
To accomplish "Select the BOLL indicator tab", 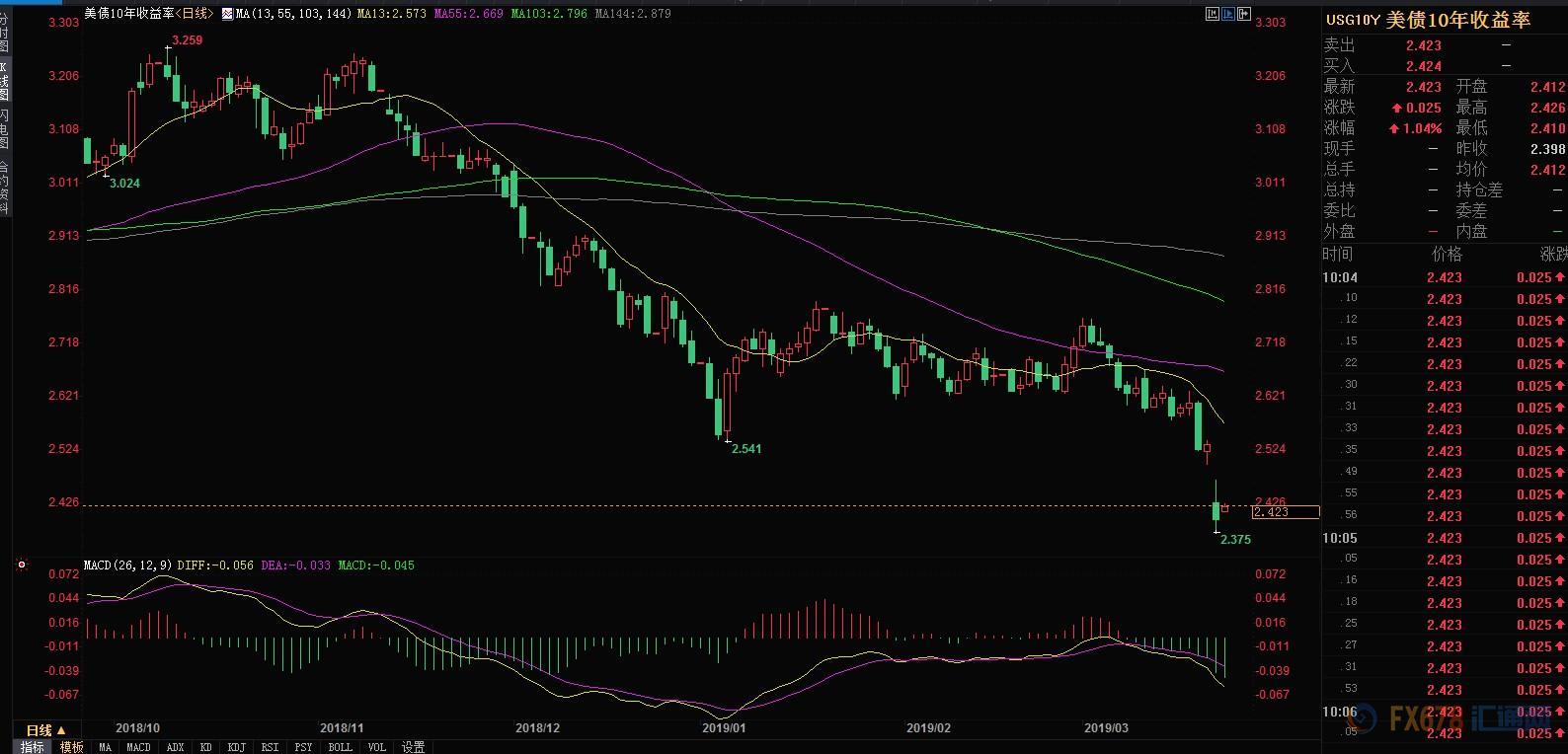I will [340, 747].
